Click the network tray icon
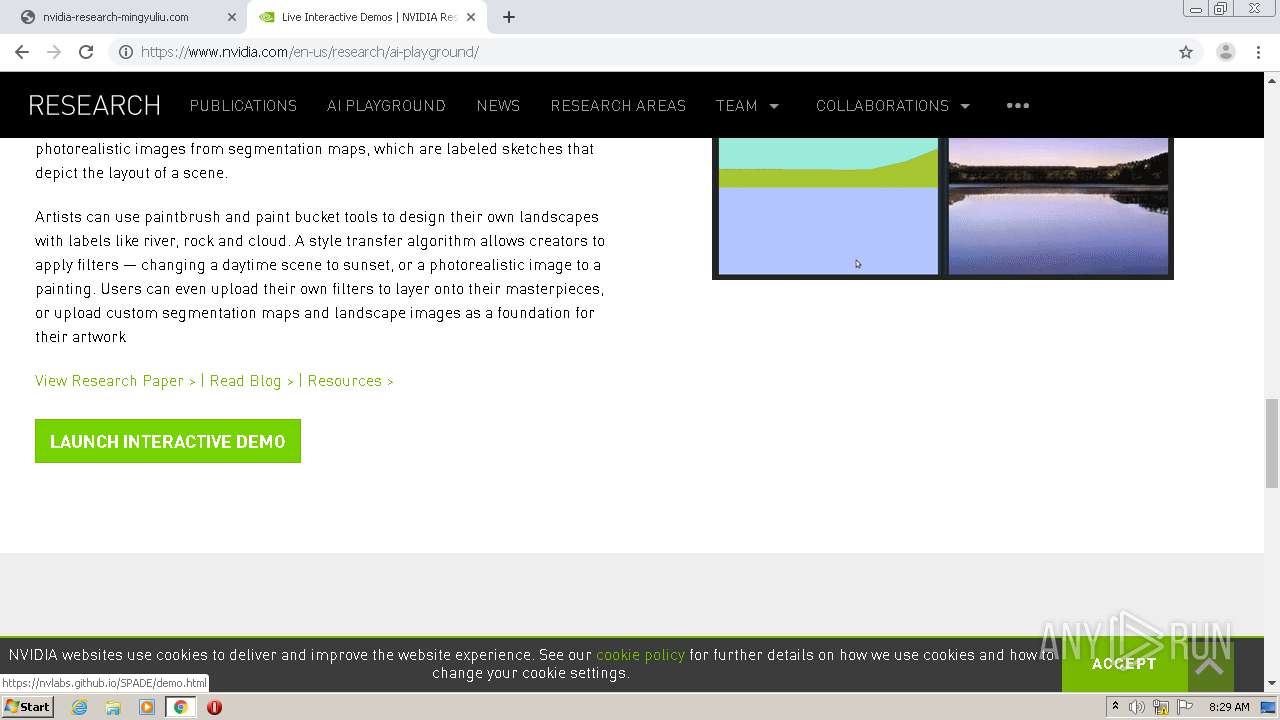This screenshot has width=1280, height=720. click(1161, 707)
